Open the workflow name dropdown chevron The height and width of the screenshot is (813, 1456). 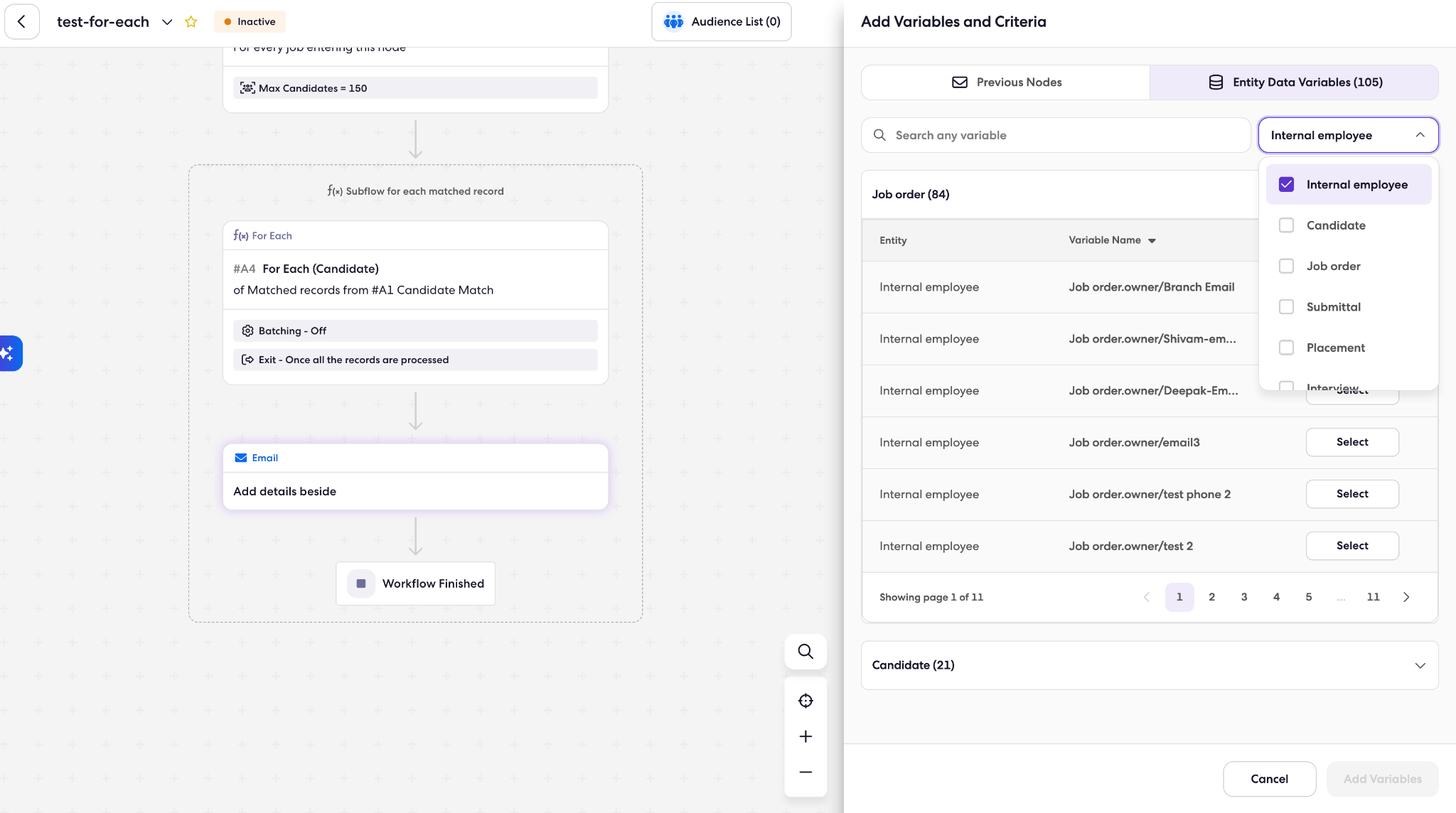click(x=167, y=22)
